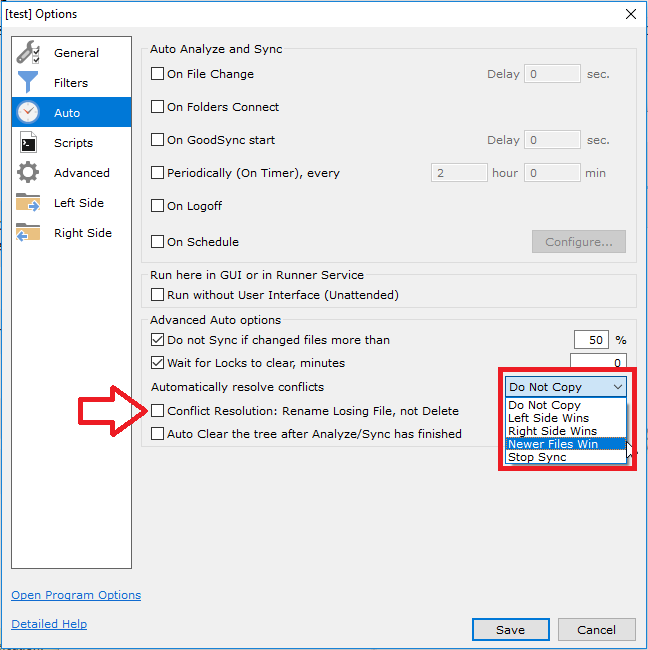Click the Right Side folder icon
The image size is (648, 650).
[x=28, y=233]
